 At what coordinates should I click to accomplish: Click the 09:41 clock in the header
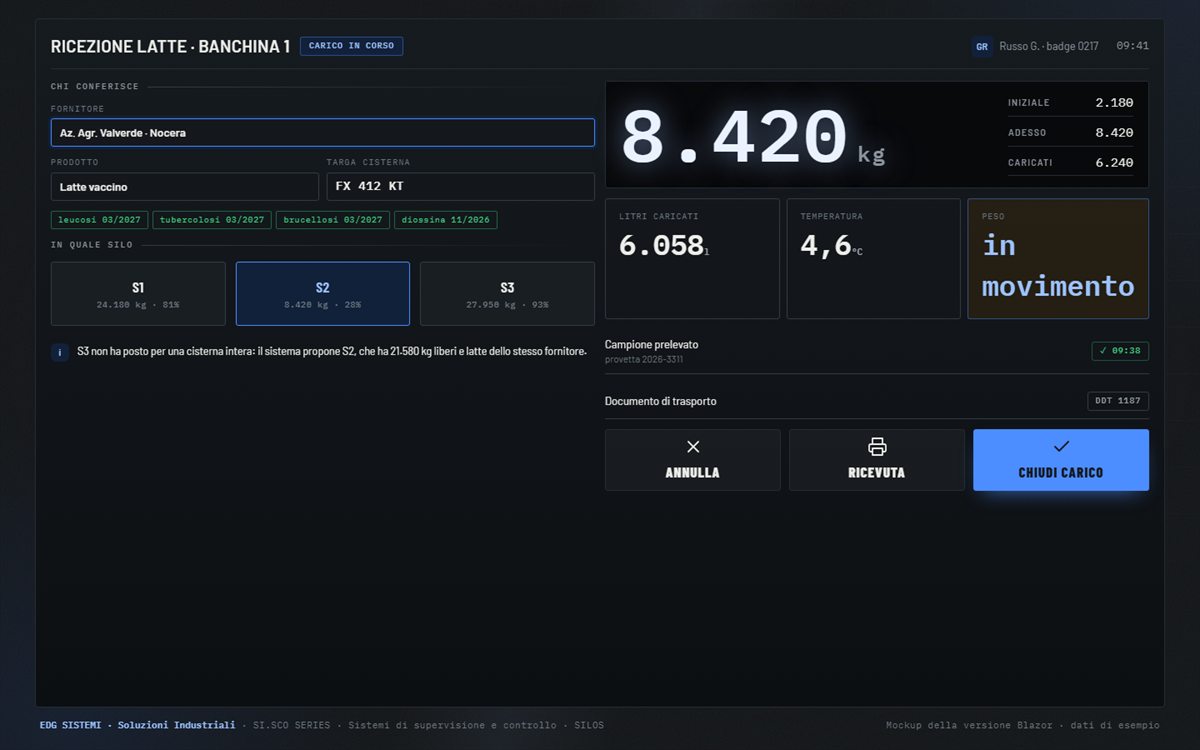(1132, 46)
